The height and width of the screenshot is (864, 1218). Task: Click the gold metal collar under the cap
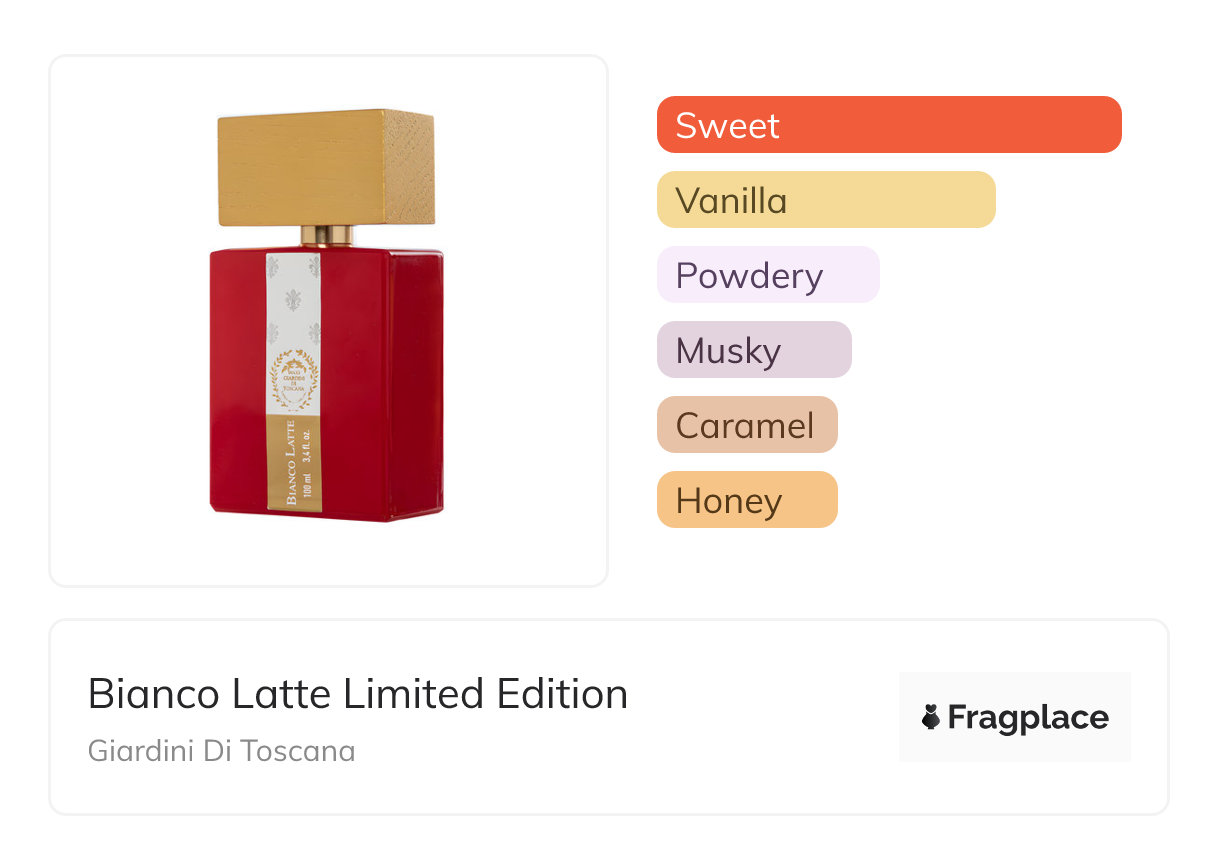pos(327,236)
